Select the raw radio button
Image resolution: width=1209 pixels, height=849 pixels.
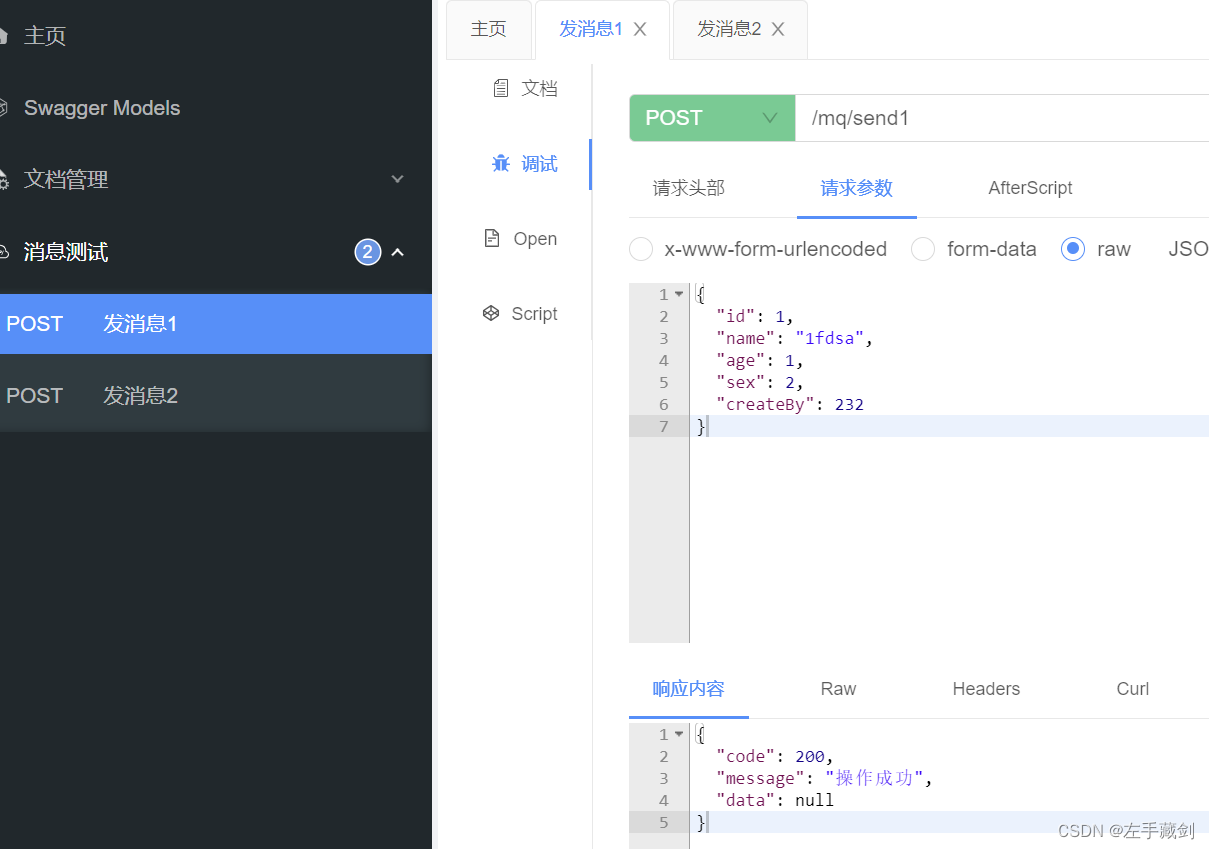pos(1072,249)
